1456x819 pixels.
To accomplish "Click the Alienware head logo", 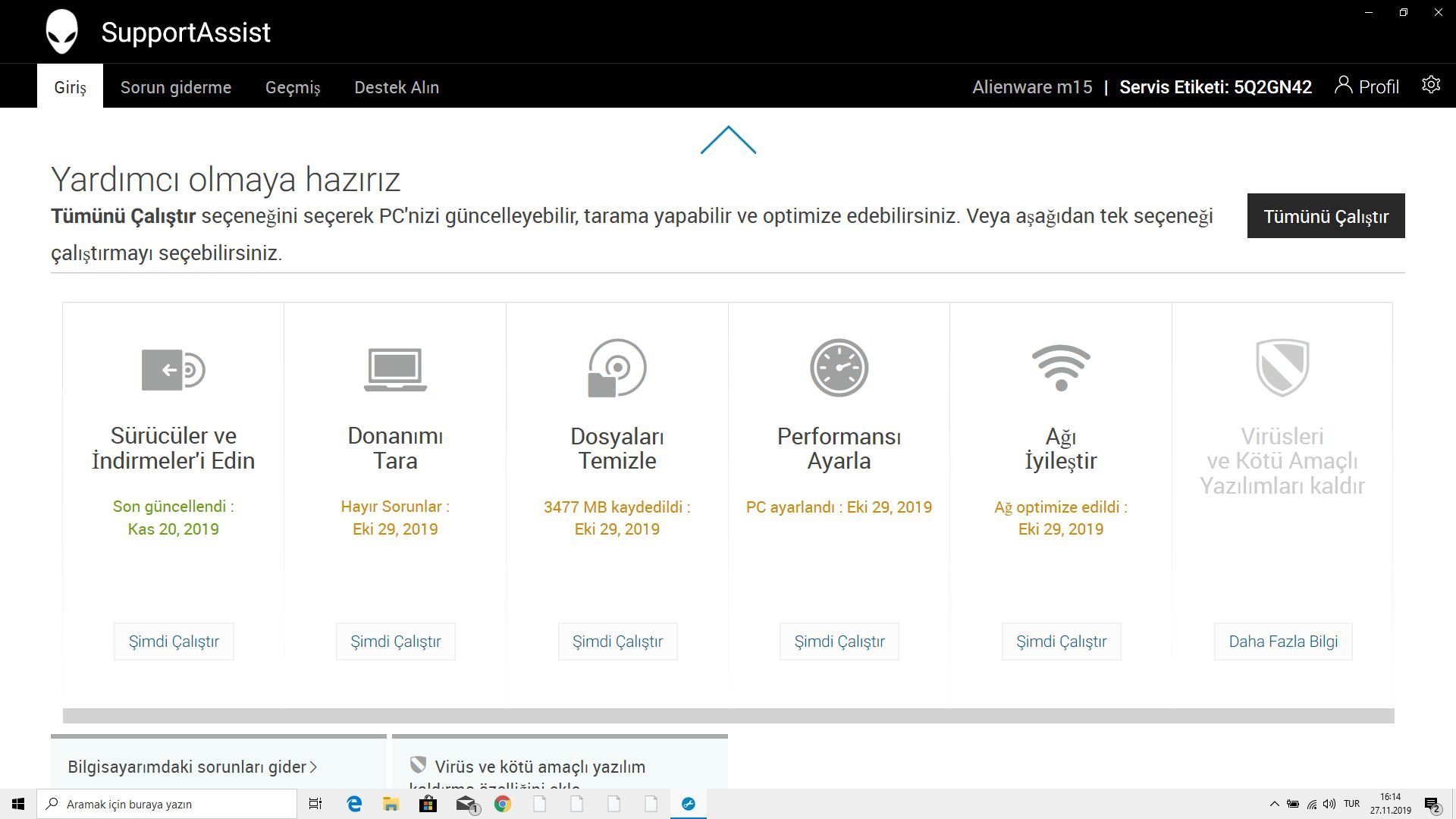I will [x=61, y=32].
